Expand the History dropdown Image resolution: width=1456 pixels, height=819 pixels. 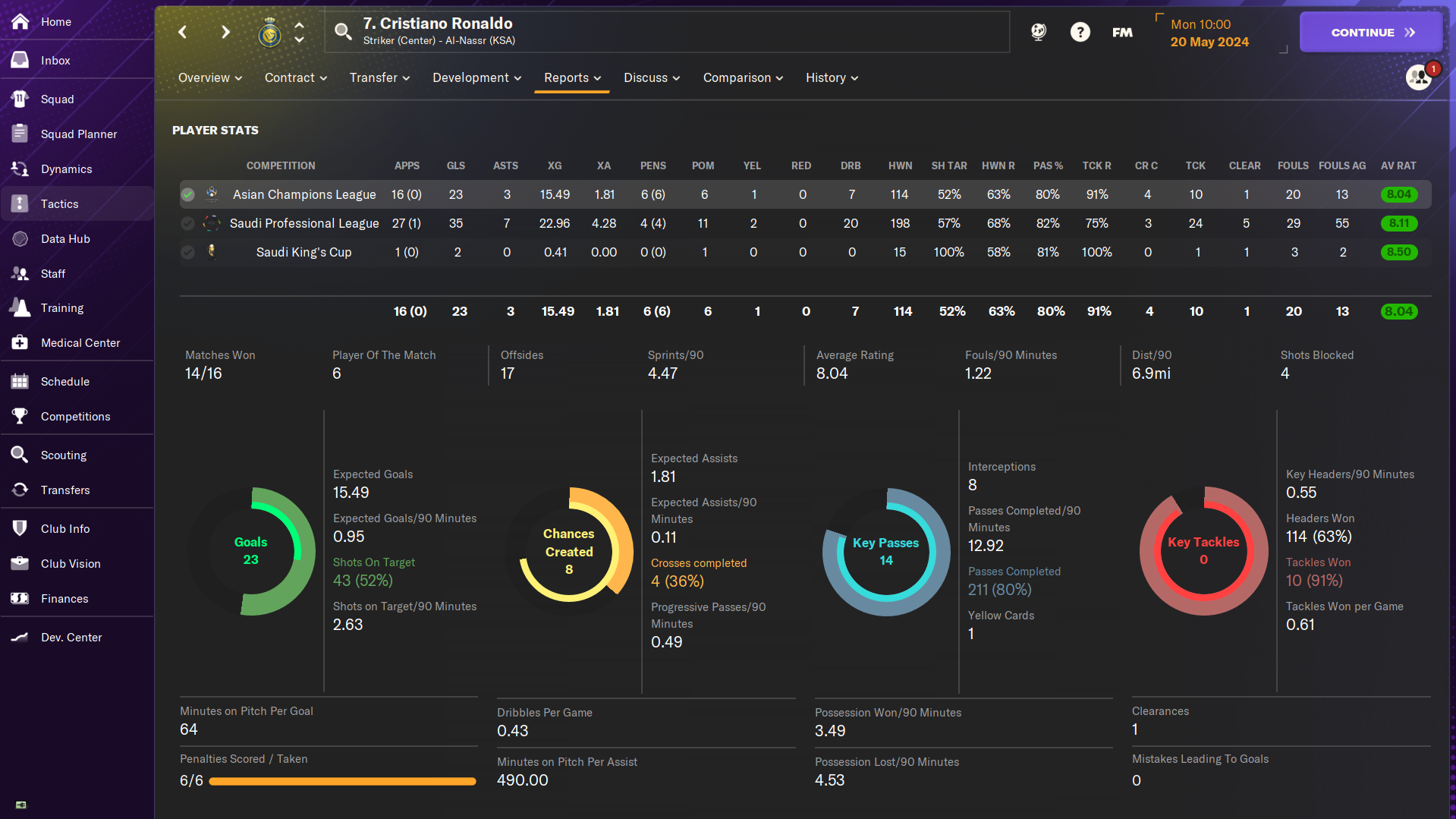(x=832, y=77)
